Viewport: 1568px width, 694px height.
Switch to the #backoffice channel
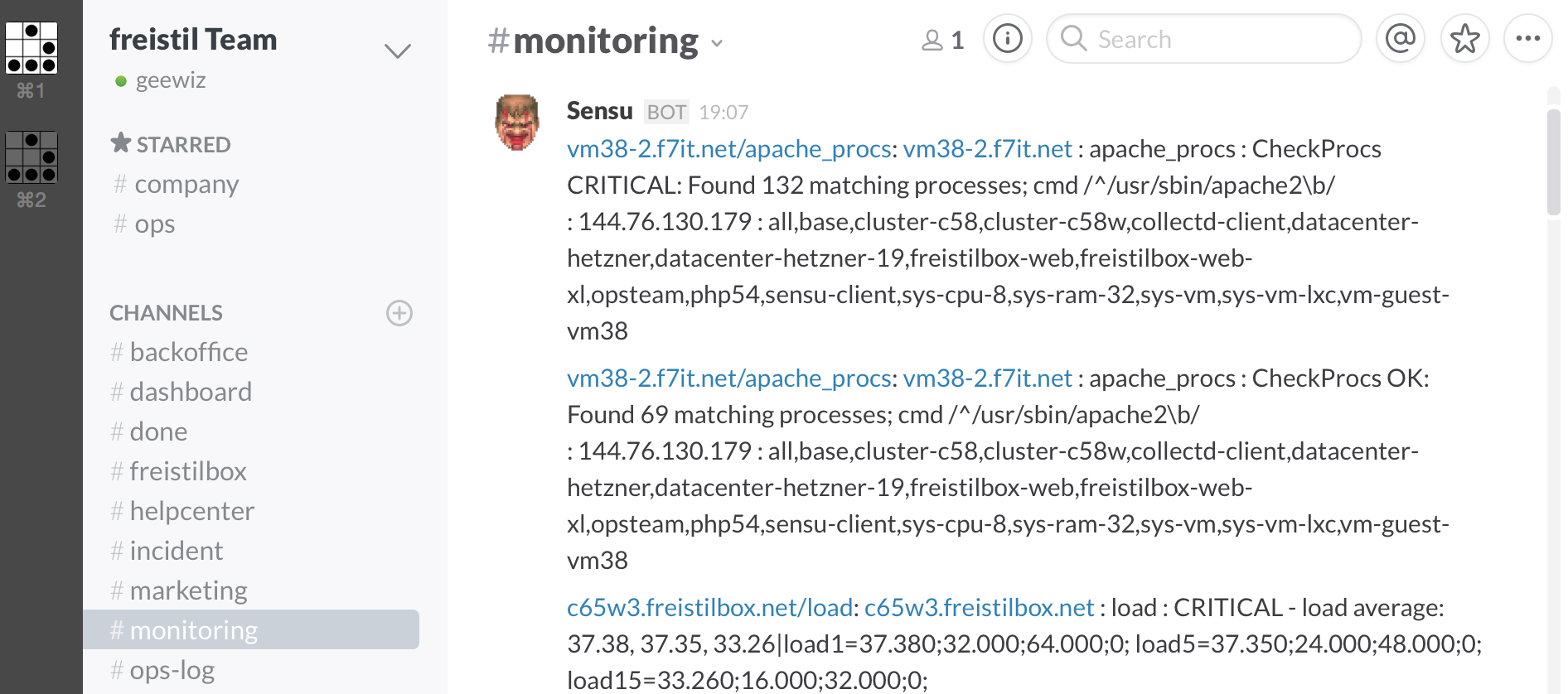188,352
